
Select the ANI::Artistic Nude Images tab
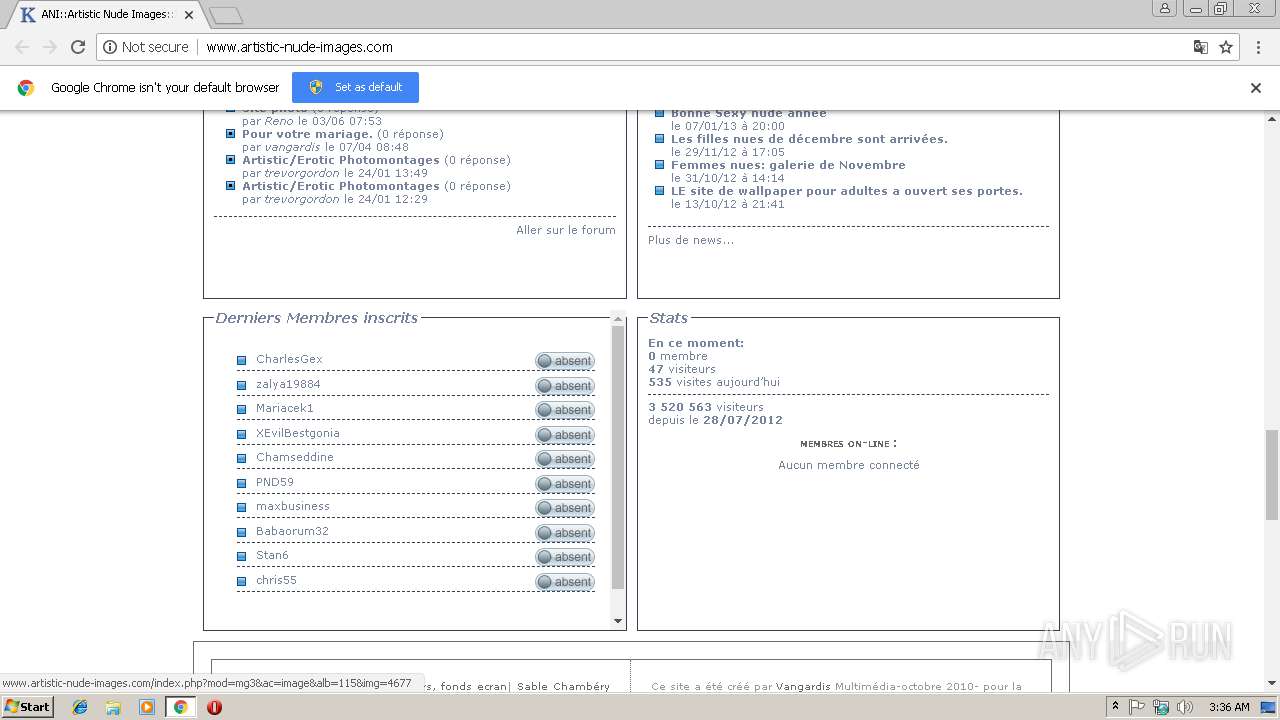coord(105,14)
